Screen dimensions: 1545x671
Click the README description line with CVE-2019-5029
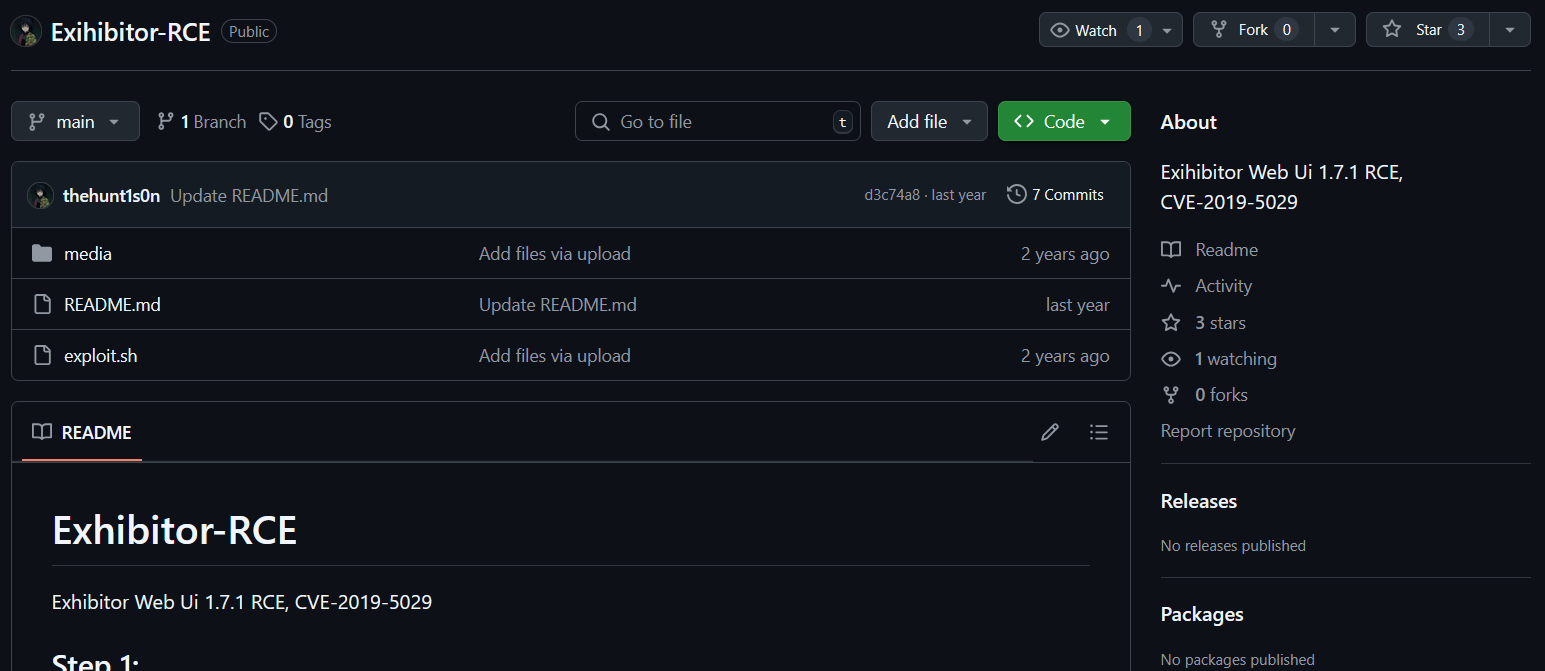tap(242, 602)
